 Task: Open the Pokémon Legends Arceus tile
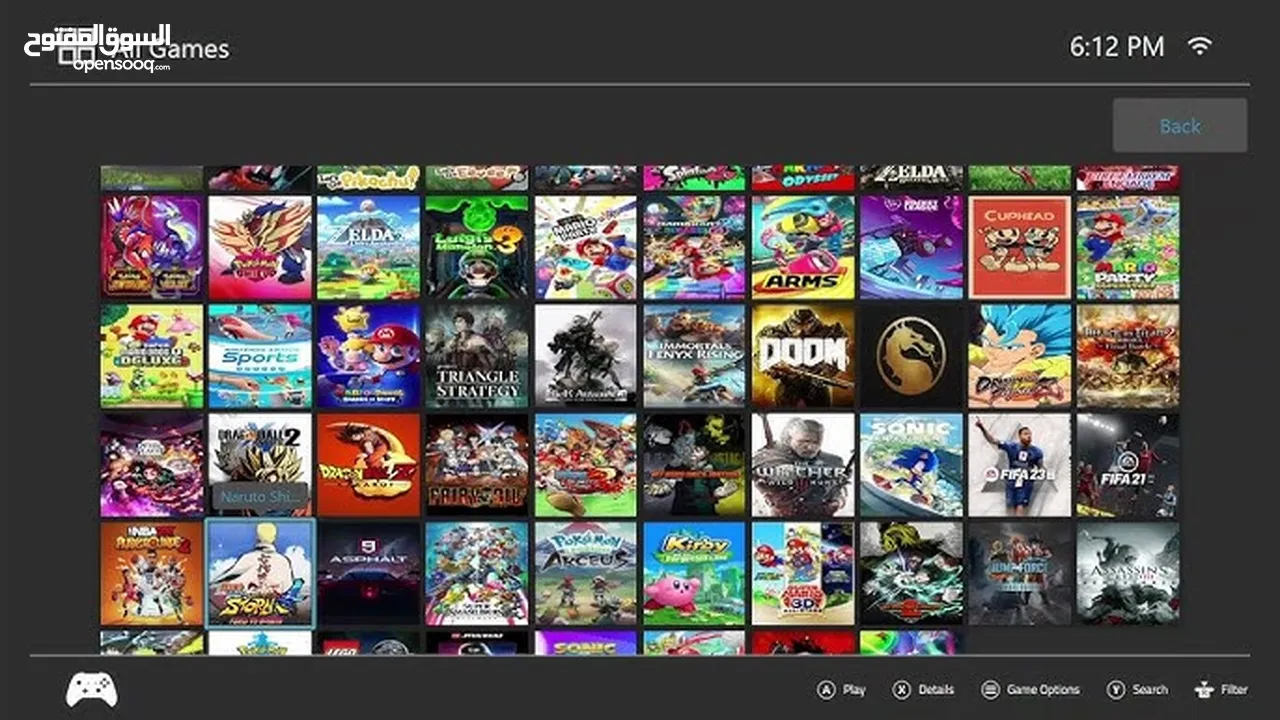[585, 574]
